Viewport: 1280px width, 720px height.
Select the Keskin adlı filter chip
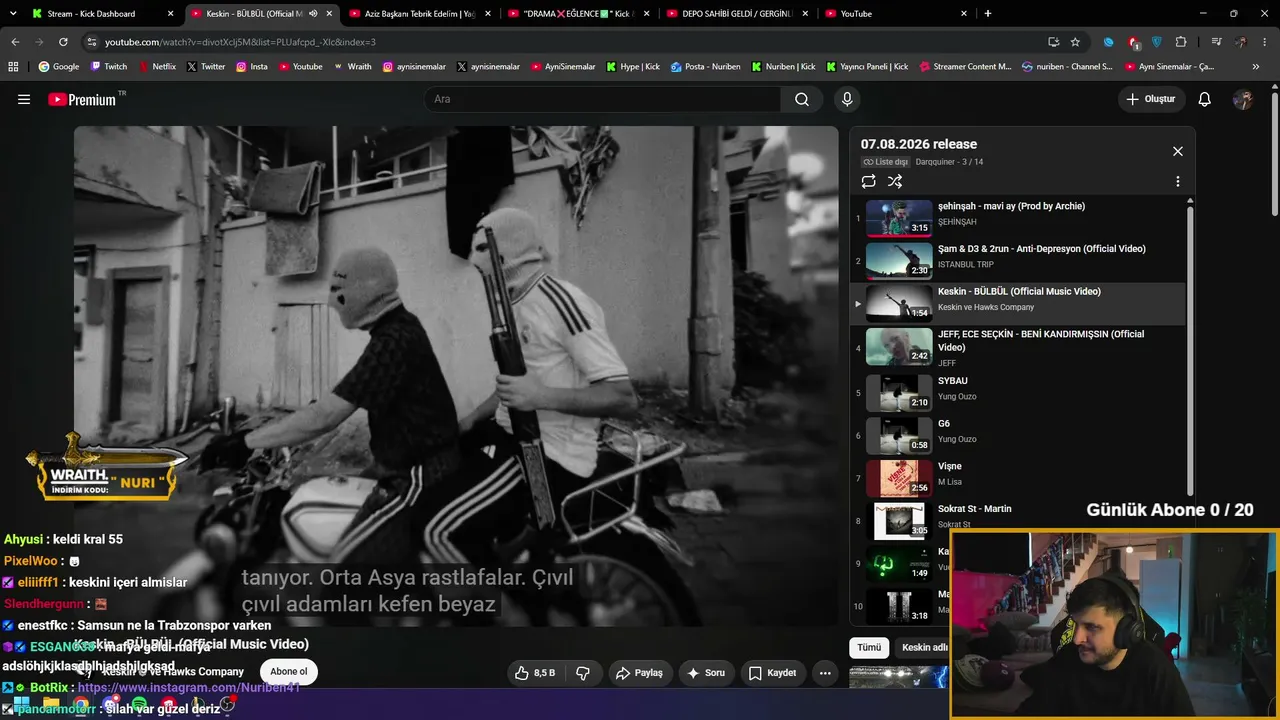924,647
